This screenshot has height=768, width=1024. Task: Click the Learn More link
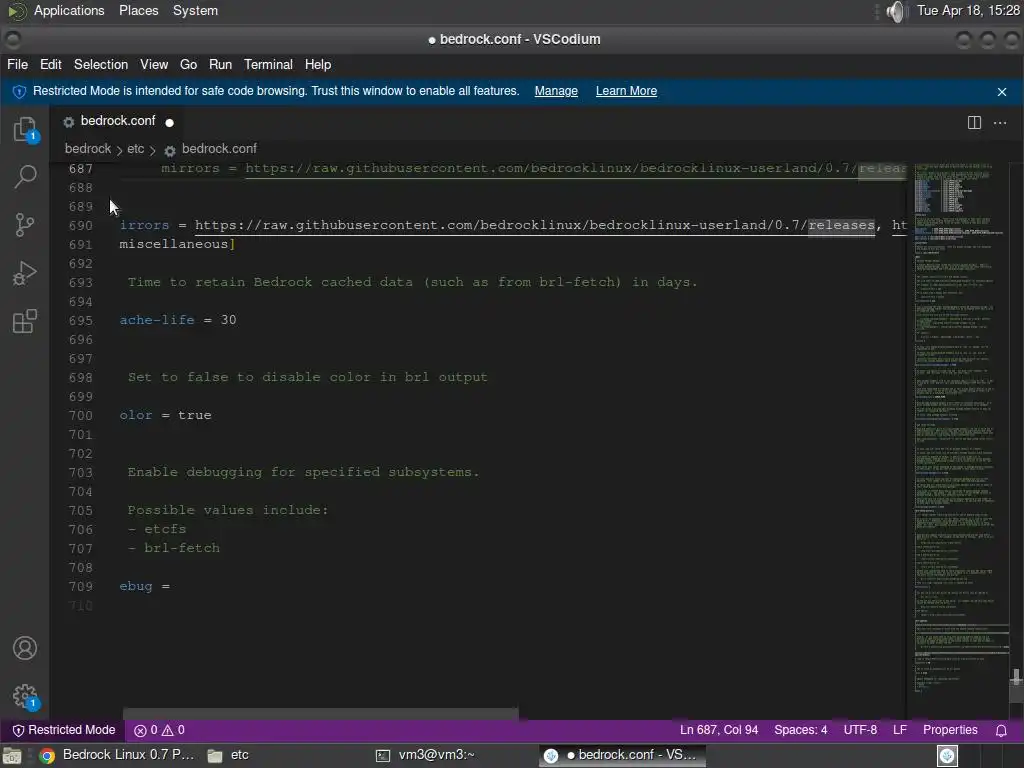pos(626,91)
